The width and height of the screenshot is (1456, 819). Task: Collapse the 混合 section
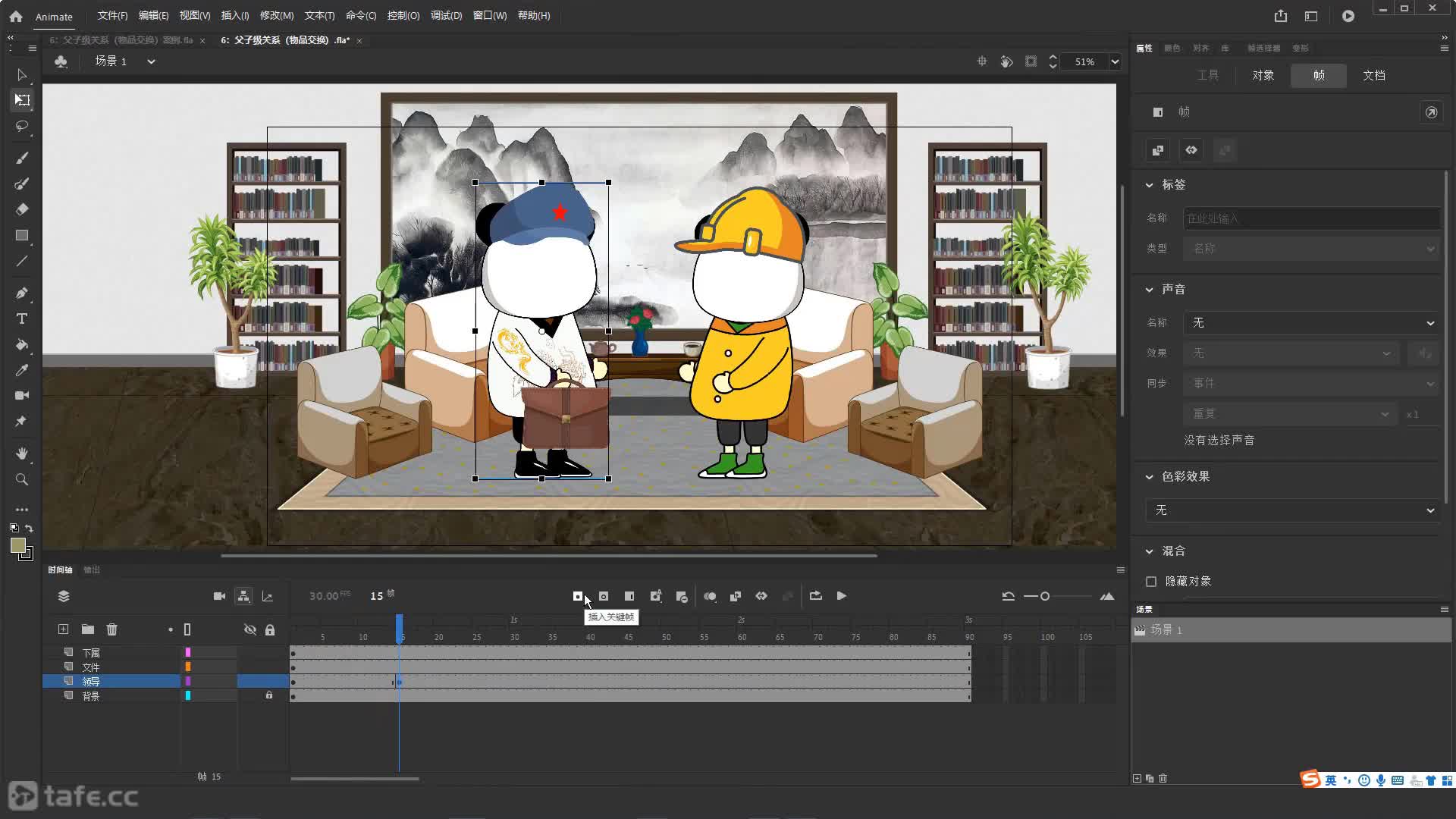(1150, 551)
